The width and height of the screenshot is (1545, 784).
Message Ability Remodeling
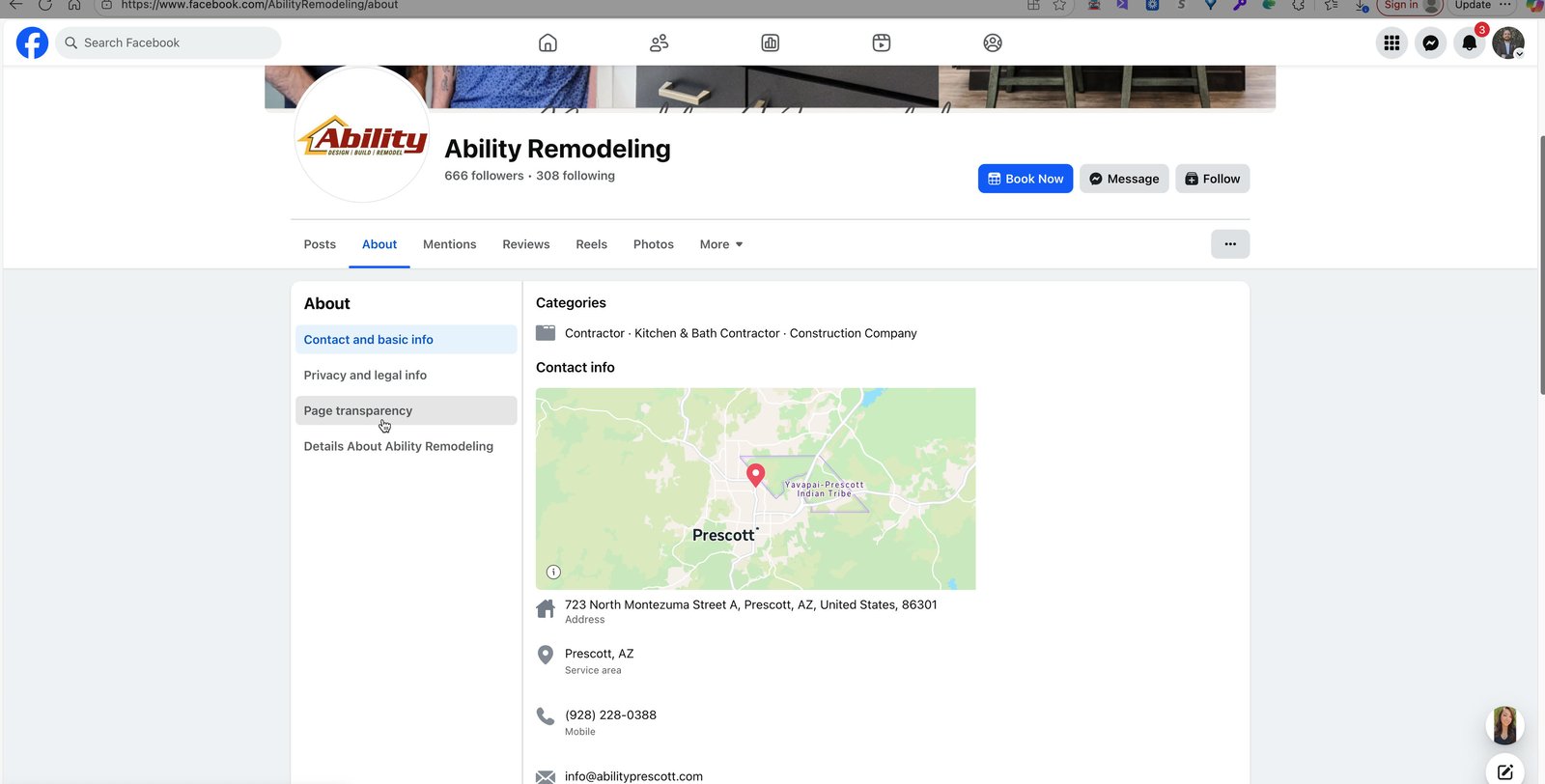pyautogui.click(x=1124, y=179)
